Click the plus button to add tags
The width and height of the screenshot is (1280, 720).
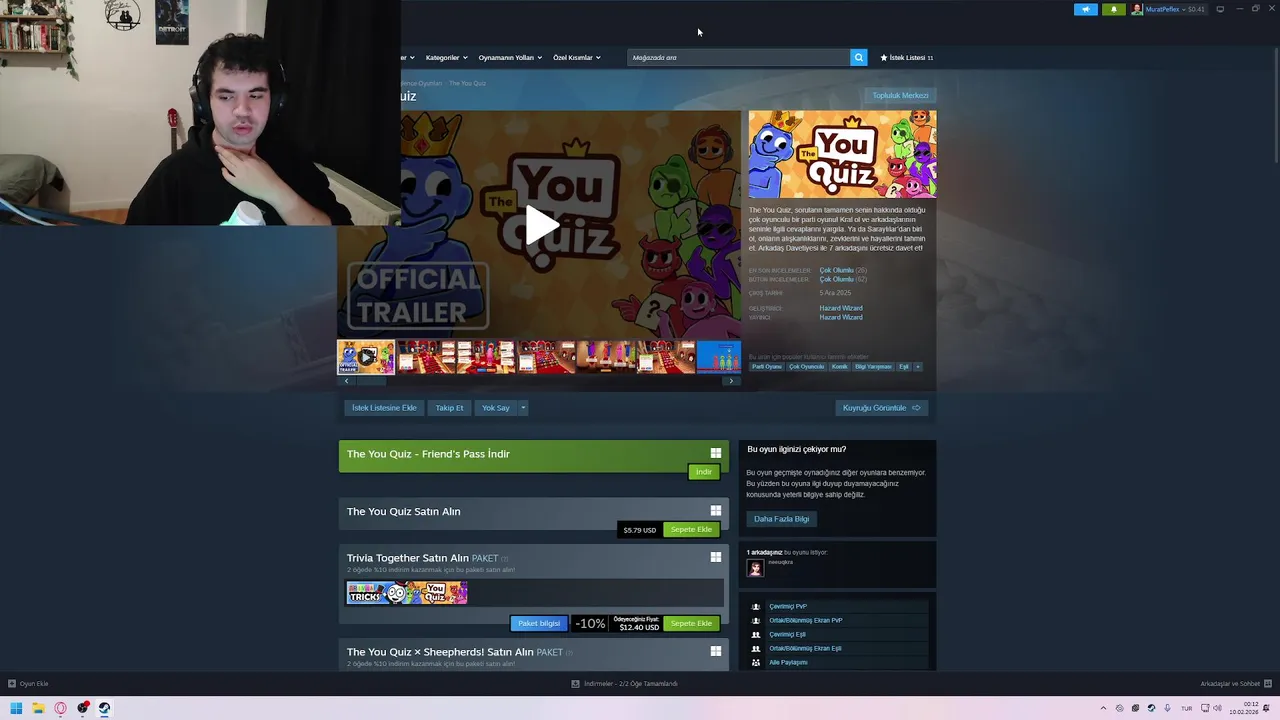click(918, 367)
